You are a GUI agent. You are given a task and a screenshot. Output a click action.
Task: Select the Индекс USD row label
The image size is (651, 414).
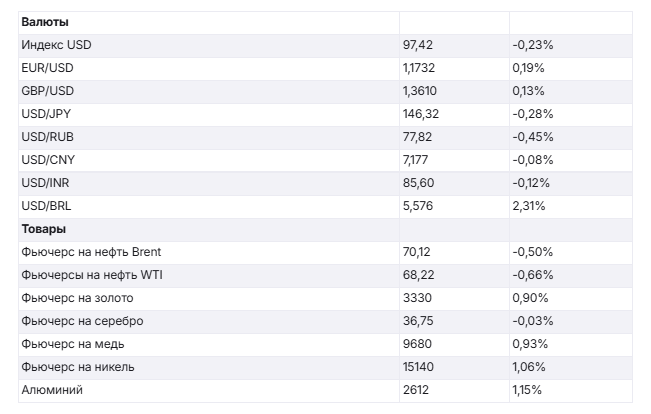pyautogui.click(x=56, y=45)
